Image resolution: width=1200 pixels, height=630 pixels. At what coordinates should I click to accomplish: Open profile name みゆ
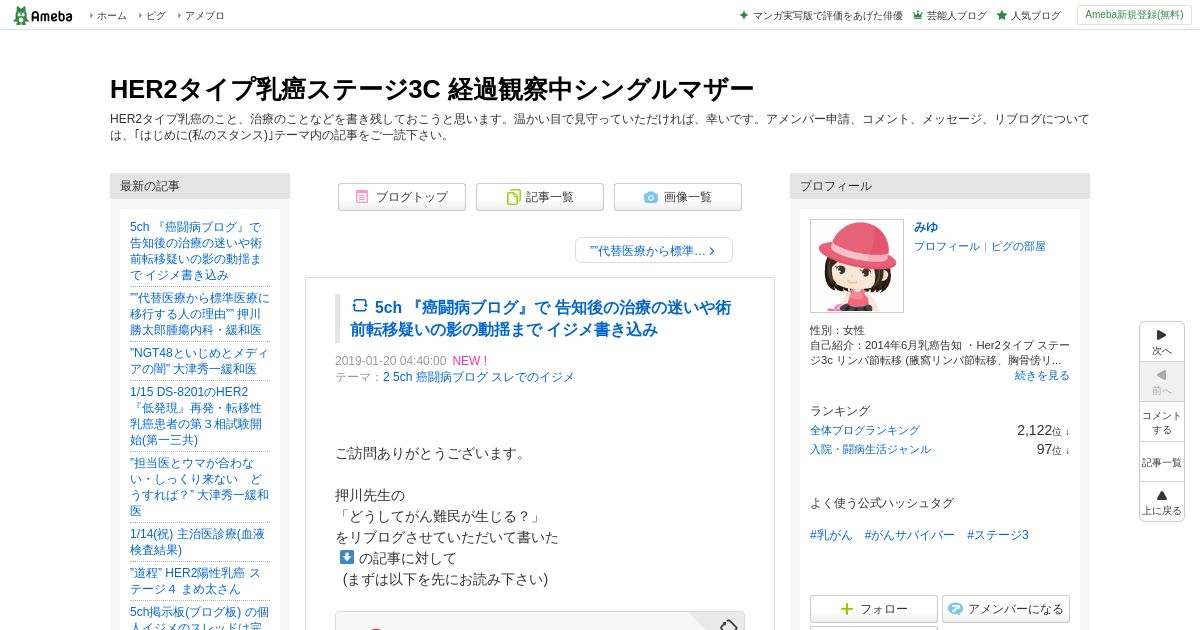[926, 227]
